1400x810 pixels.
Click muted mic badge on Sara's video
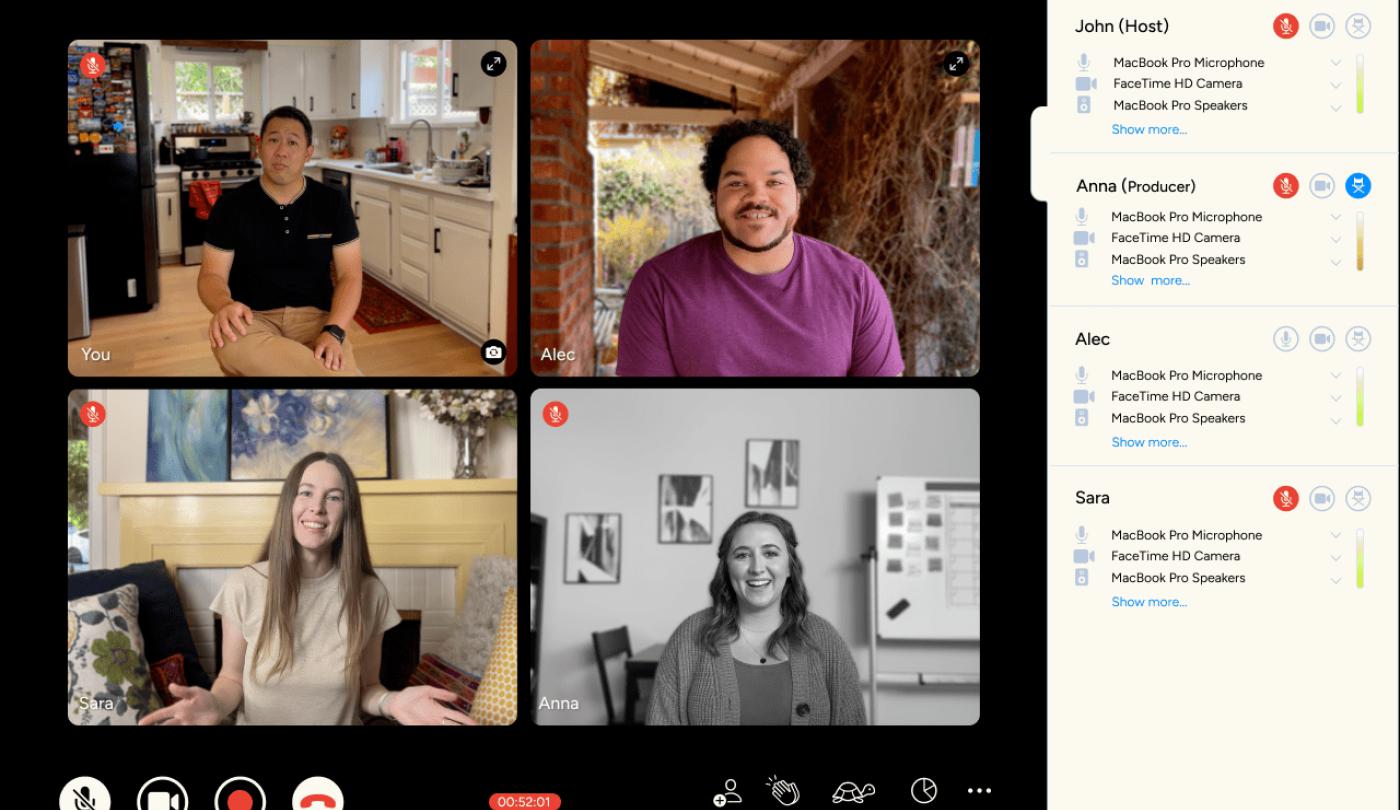click(93, 414)
